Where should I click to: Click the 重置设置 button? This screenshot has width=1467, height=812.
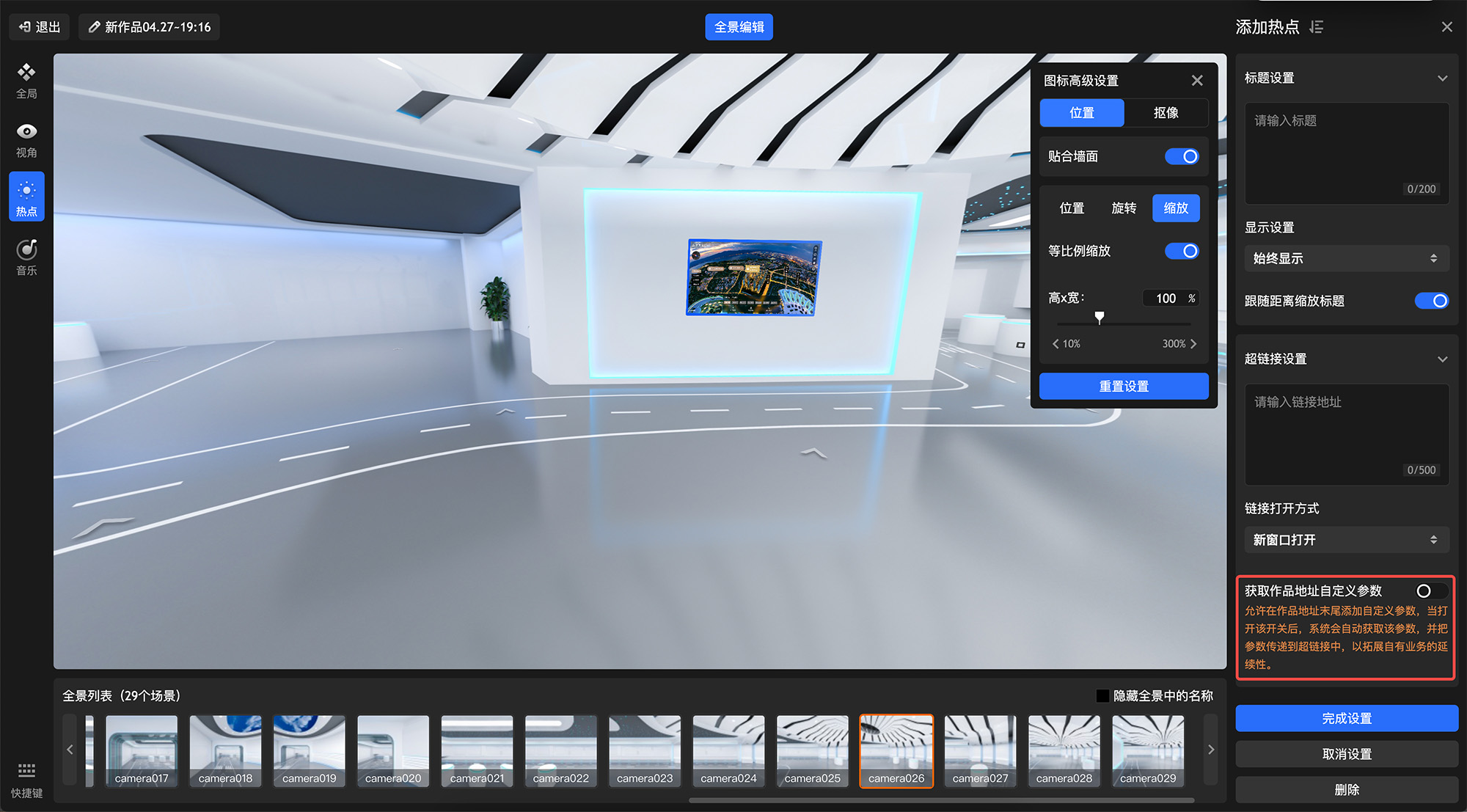click(x=1124, y=386)
